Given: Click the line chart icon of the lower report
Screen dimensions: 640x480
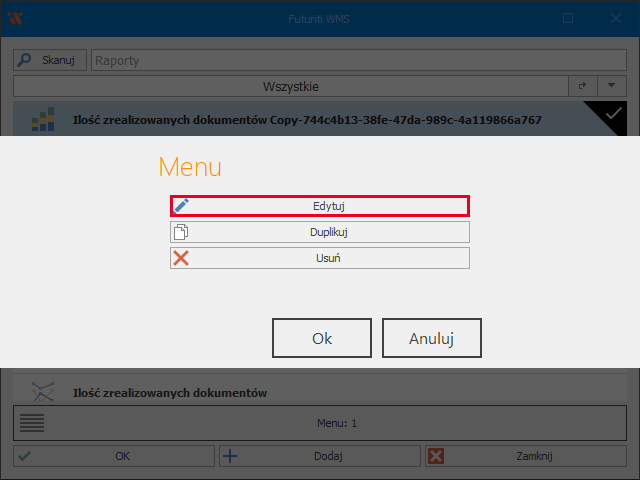Looking at the screenshot, I should pos(43,392).
